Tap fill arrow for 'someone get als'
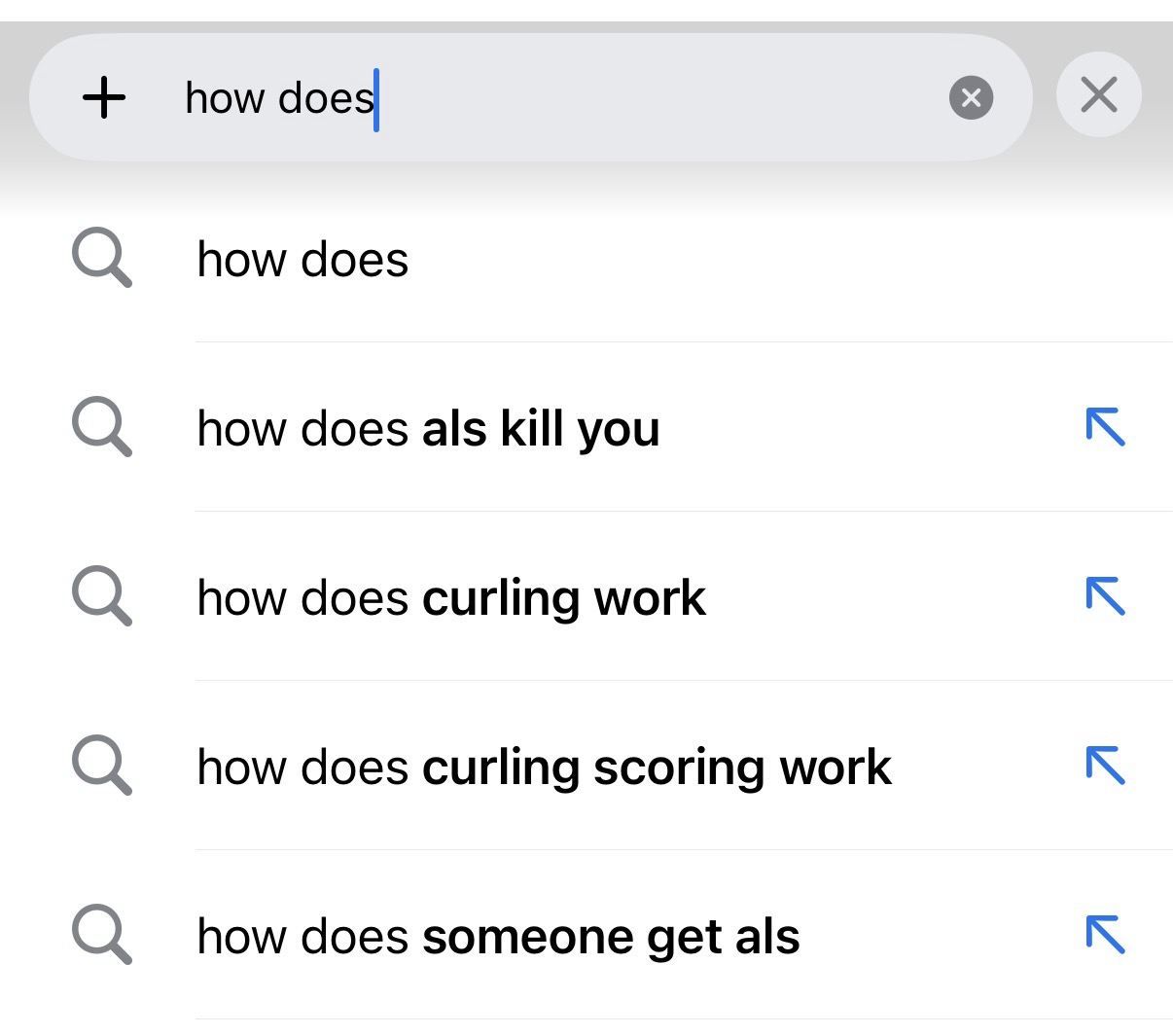Image resolution: width=1173 pixels, height=1036 pixels. click(x=1105, y=935)
